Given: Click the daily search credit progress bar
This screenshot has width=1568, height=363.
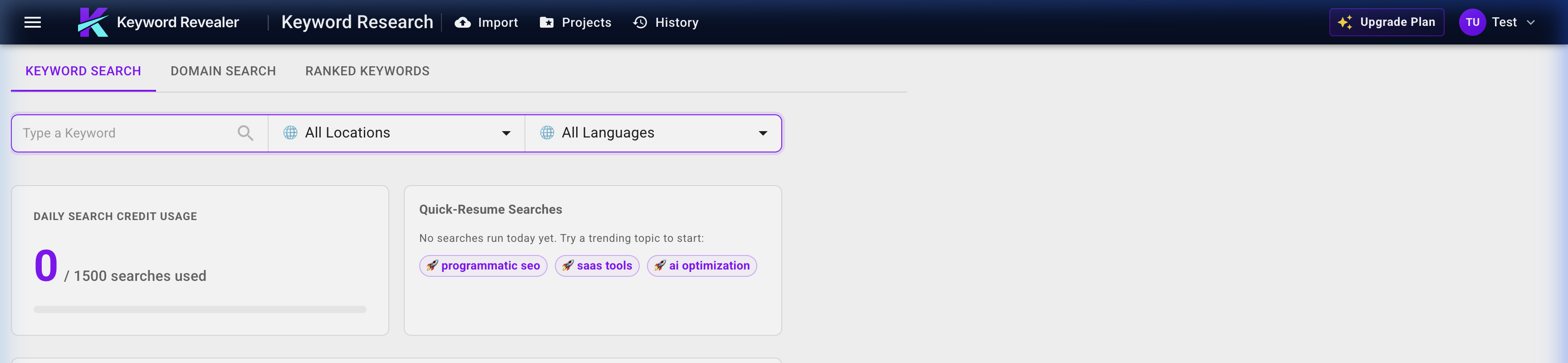Looking at the screenshot, I should point(200,309).
